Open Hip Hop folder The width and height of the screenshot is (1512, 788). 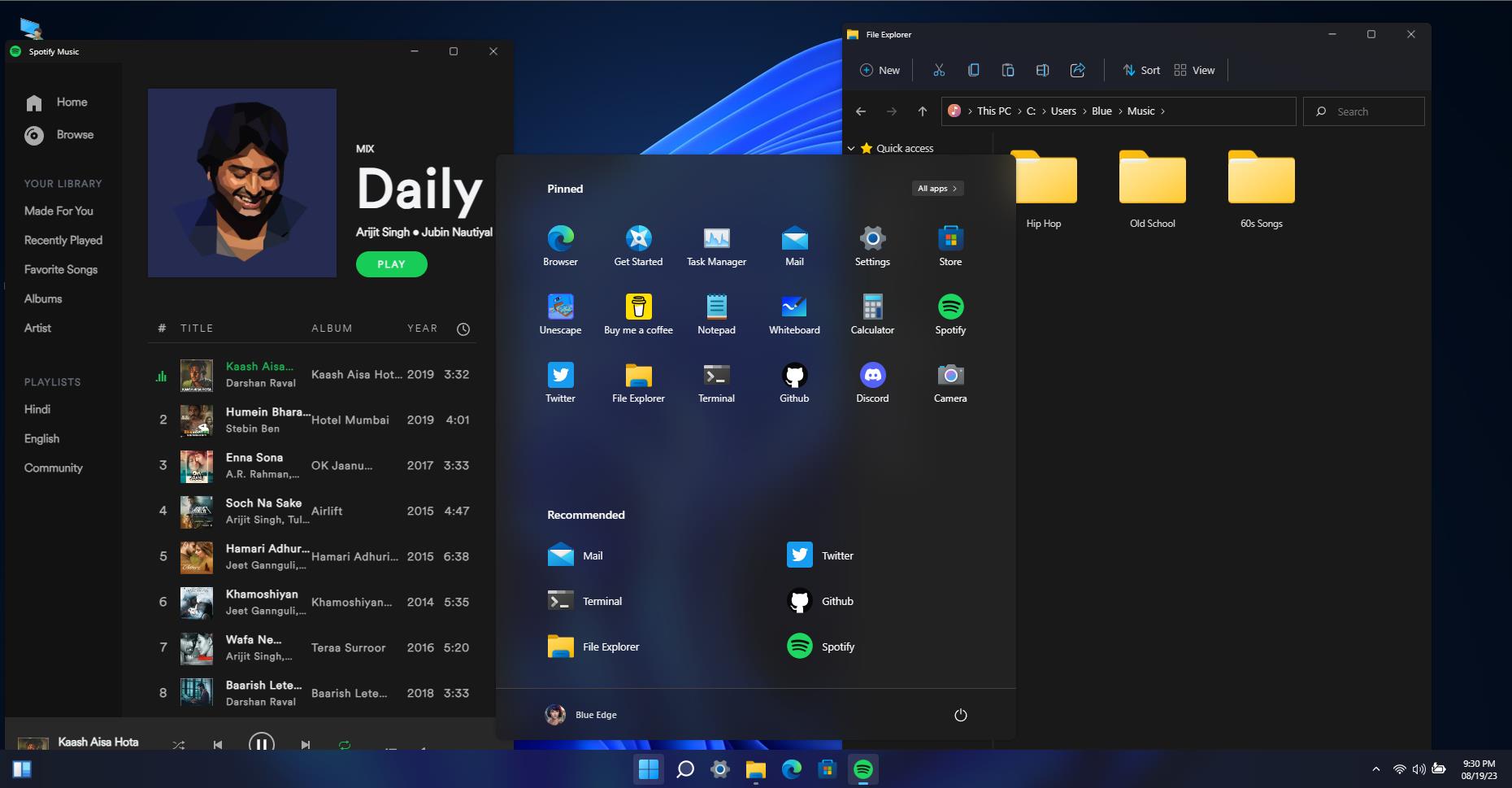pos(1044,189)
